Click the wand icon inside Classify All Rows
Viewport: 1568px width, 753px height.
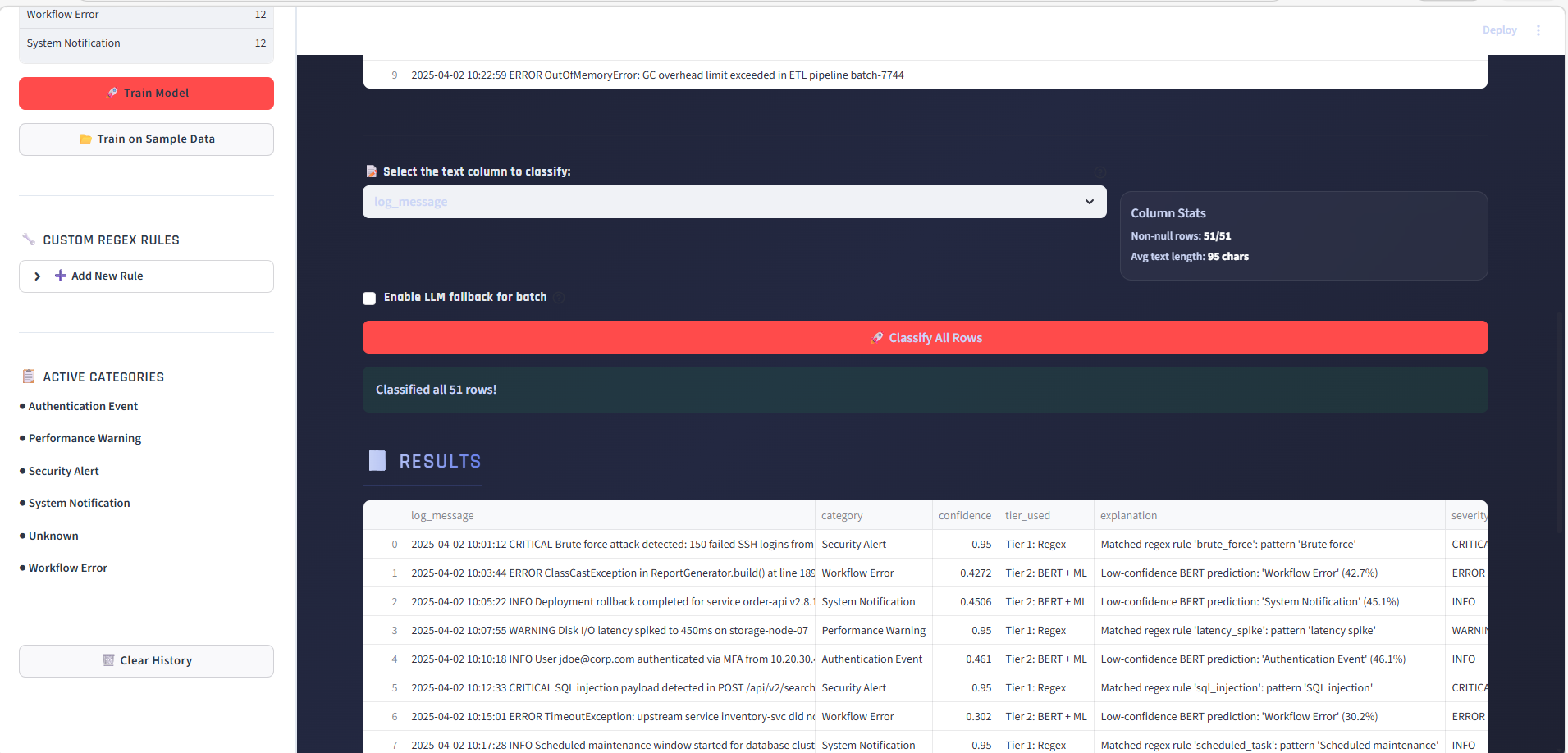point(876,337)
